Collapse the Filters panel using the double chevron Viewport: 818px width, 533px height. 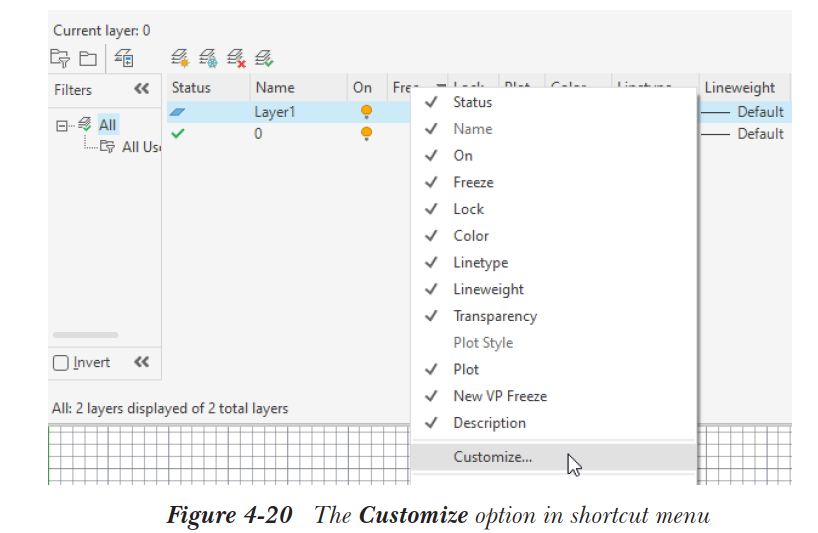[x=141, y=89]
